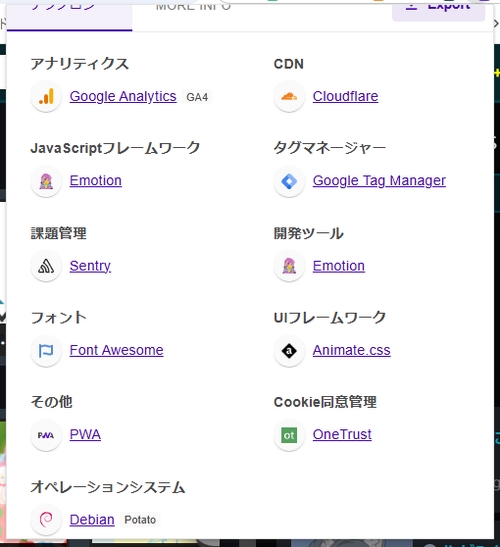Viewport: 500px width, 547px height.
Task: Click the Google Tag Manager diamond icon
Action: tap(289, 181)
